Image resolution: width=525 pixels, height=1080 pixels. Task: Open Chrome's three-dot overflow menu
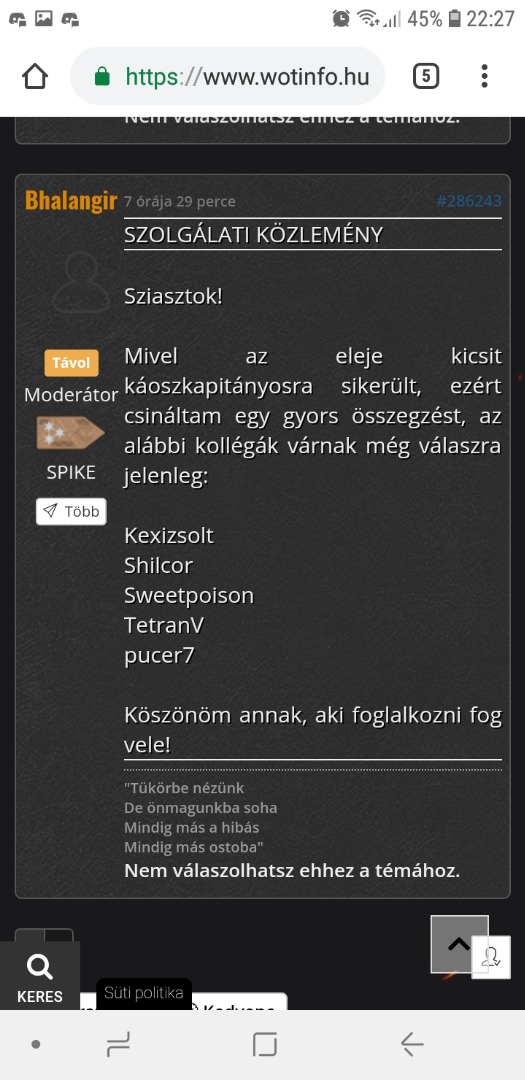tap(484, 76)
